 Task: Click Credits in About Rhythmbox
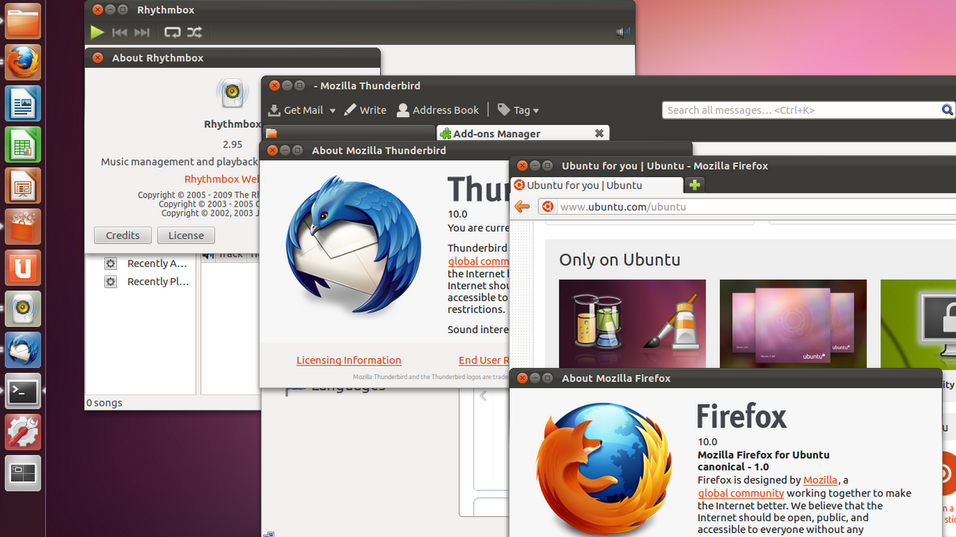(123, 235)
